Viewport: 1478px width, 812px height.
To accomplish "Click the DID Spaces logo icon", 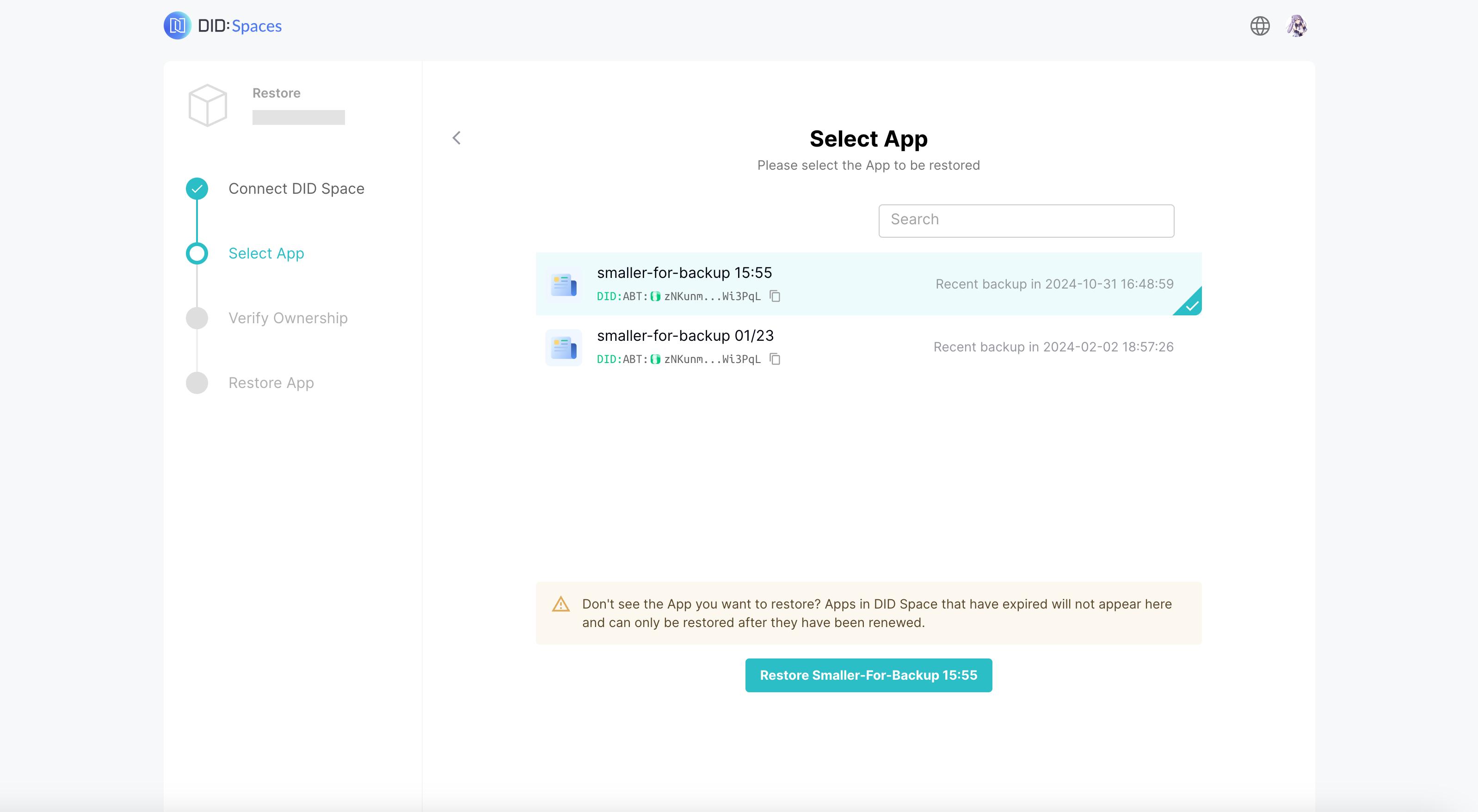I will [x=177, y=26].
